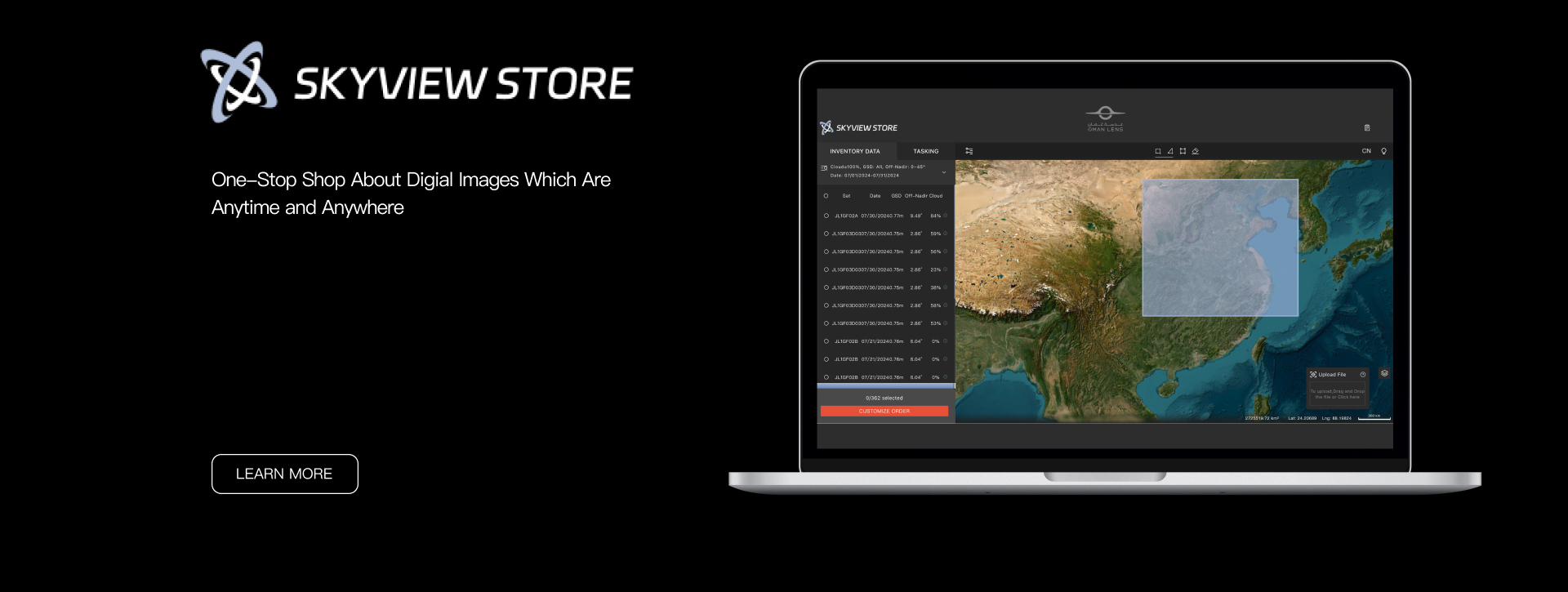Click the Date column header

tap(875, 196)
